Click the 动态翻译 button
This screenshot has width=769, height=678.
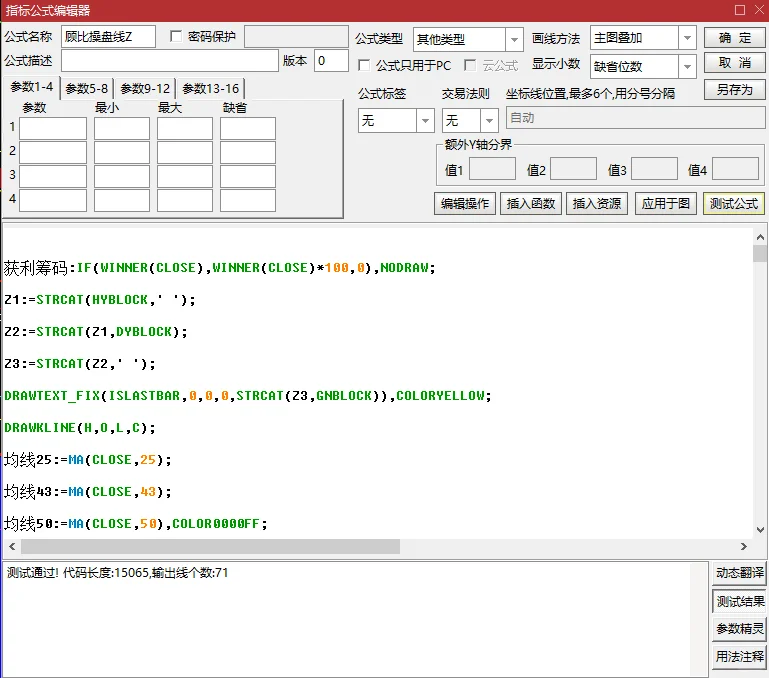click(x=739, y=573)
